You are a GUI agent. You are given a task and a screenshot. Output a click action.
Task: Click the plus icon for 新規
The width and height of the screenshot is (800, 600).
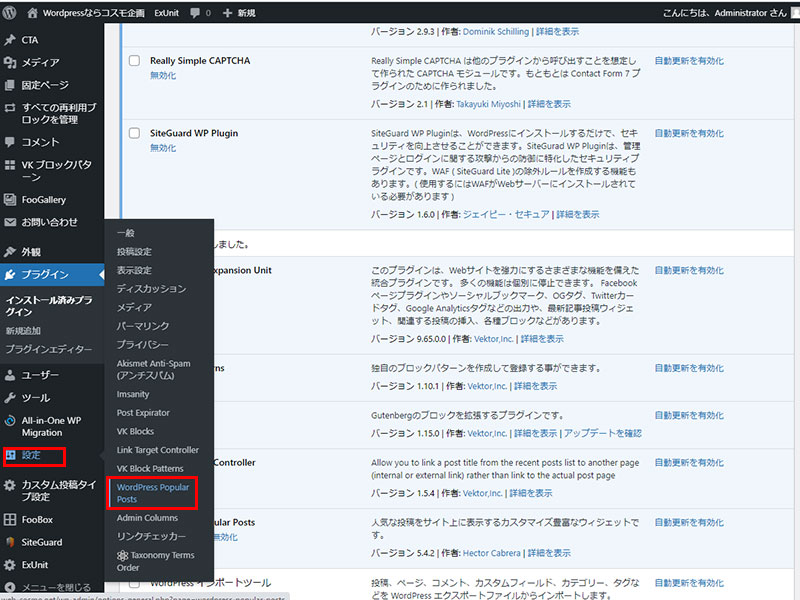[228, 13]
